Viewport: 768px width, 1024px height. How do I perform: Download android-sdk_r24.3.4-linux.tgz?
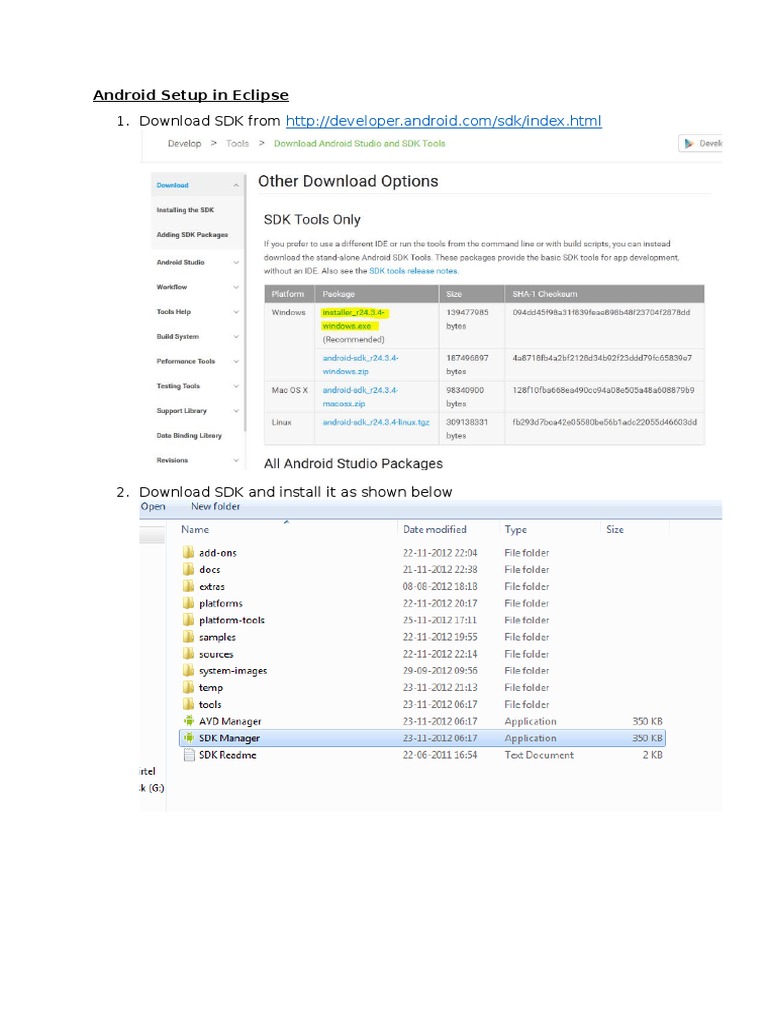pos(376,423)
